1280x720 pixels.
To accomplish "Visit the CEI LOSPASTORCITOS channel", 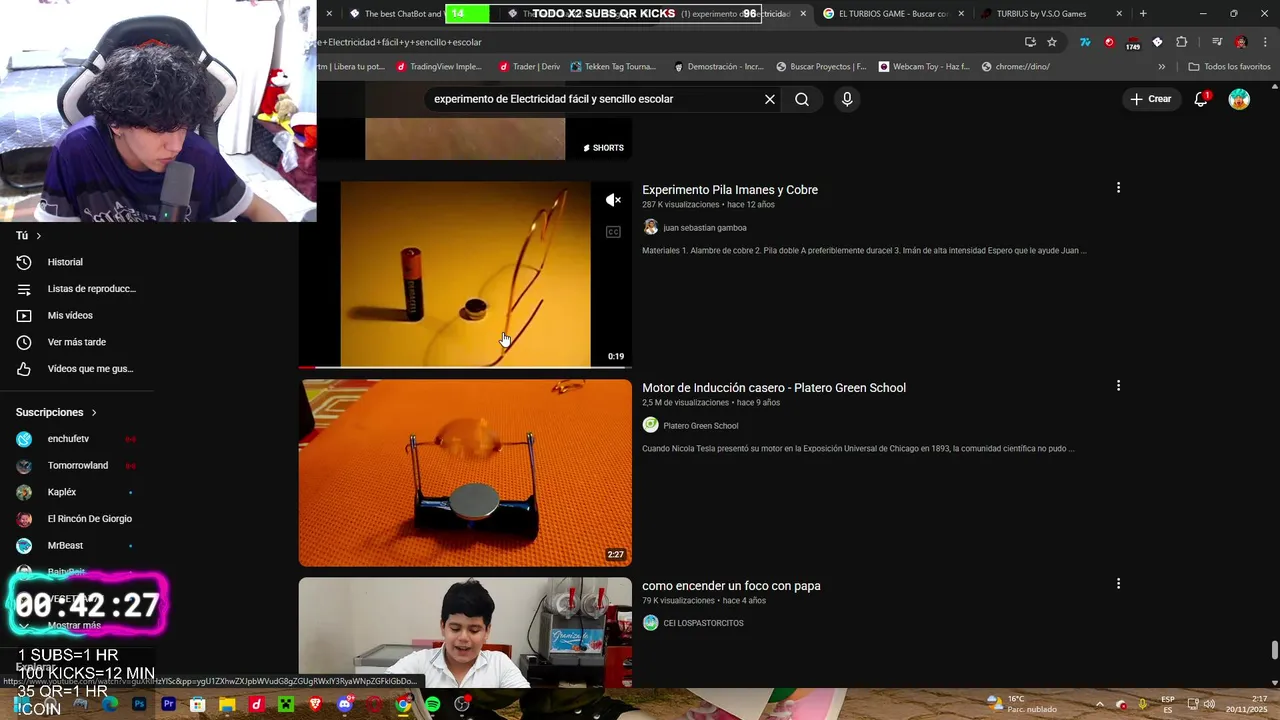I will 704,624.
